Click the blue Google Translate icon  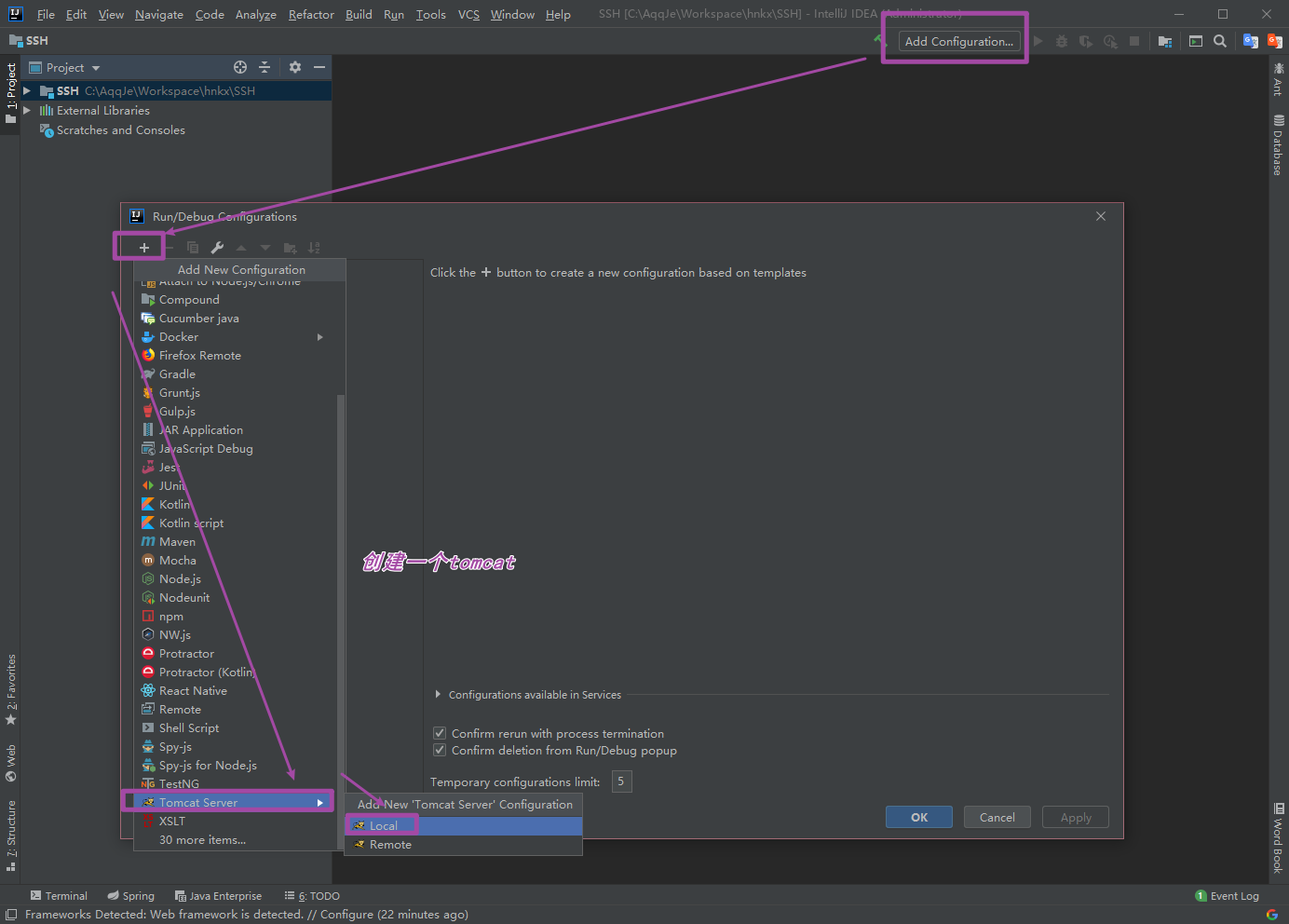(x=1251, y=41)
